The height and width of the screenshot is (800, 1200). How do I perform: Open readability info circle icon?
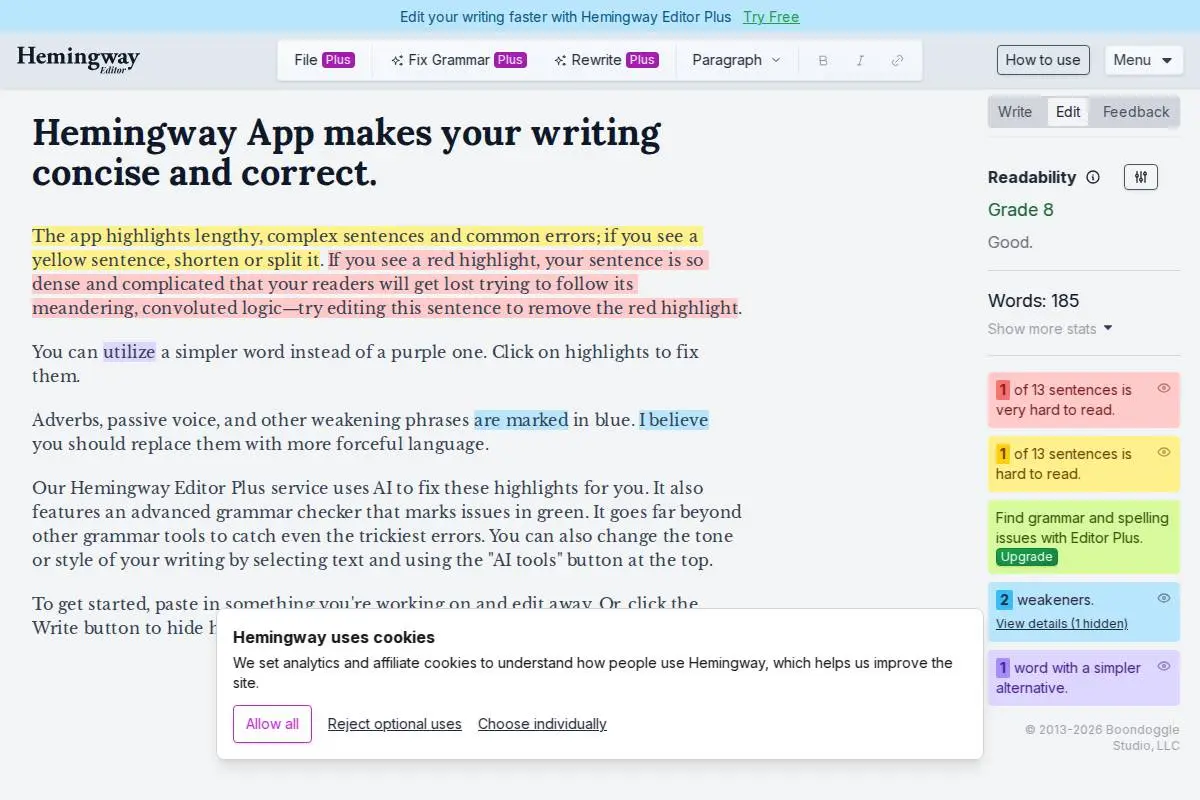(1093, 177)
